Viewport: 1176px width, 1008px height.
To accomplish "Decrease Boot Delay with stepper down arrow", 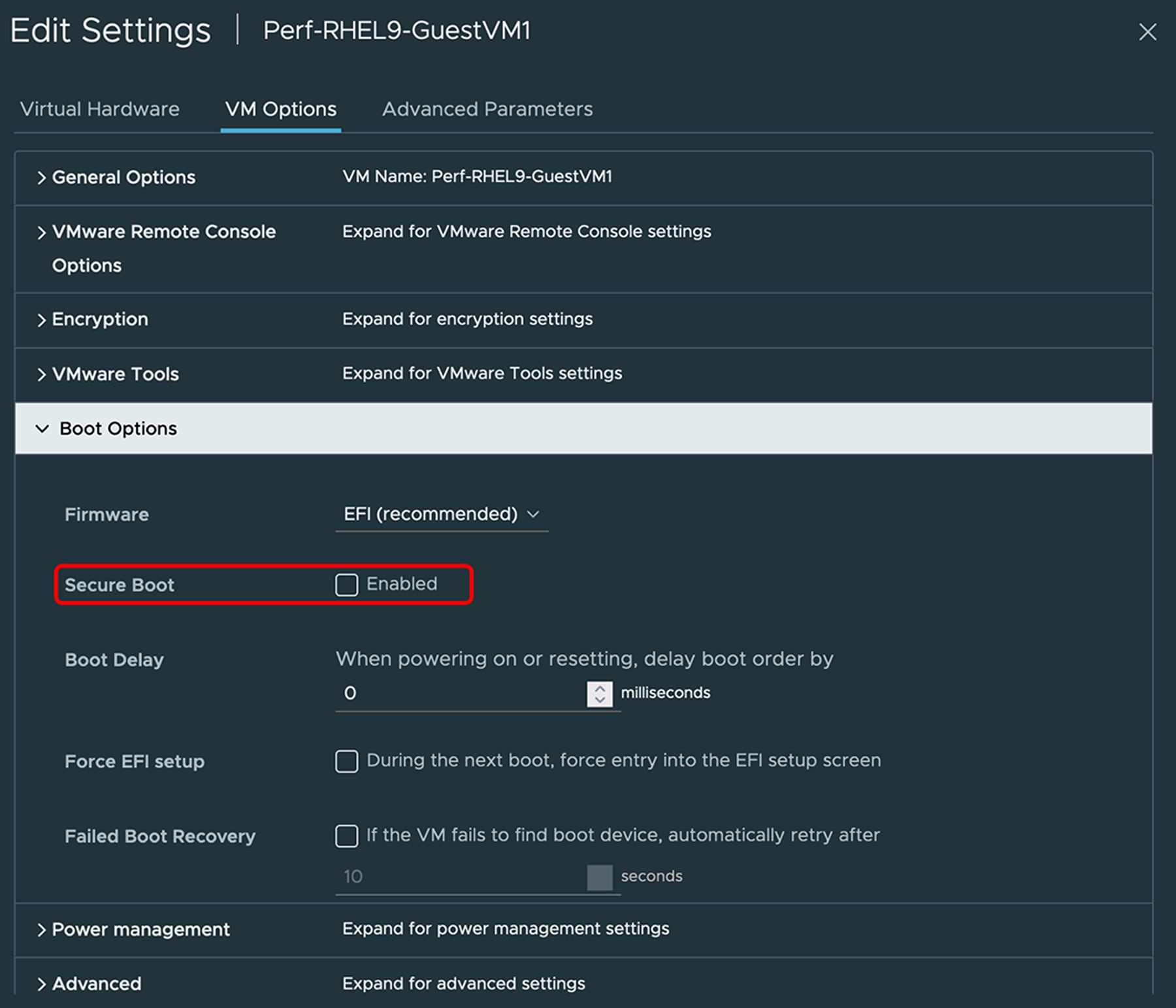I will pyautogui.click(x=600, y=700).
